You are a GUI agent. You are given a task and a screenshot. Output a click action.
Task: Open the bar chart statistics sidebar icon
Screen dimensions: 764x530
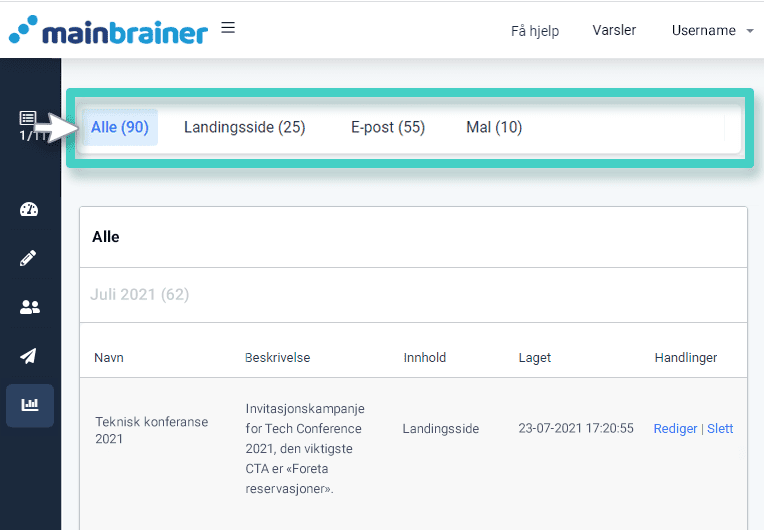[30, 405]
